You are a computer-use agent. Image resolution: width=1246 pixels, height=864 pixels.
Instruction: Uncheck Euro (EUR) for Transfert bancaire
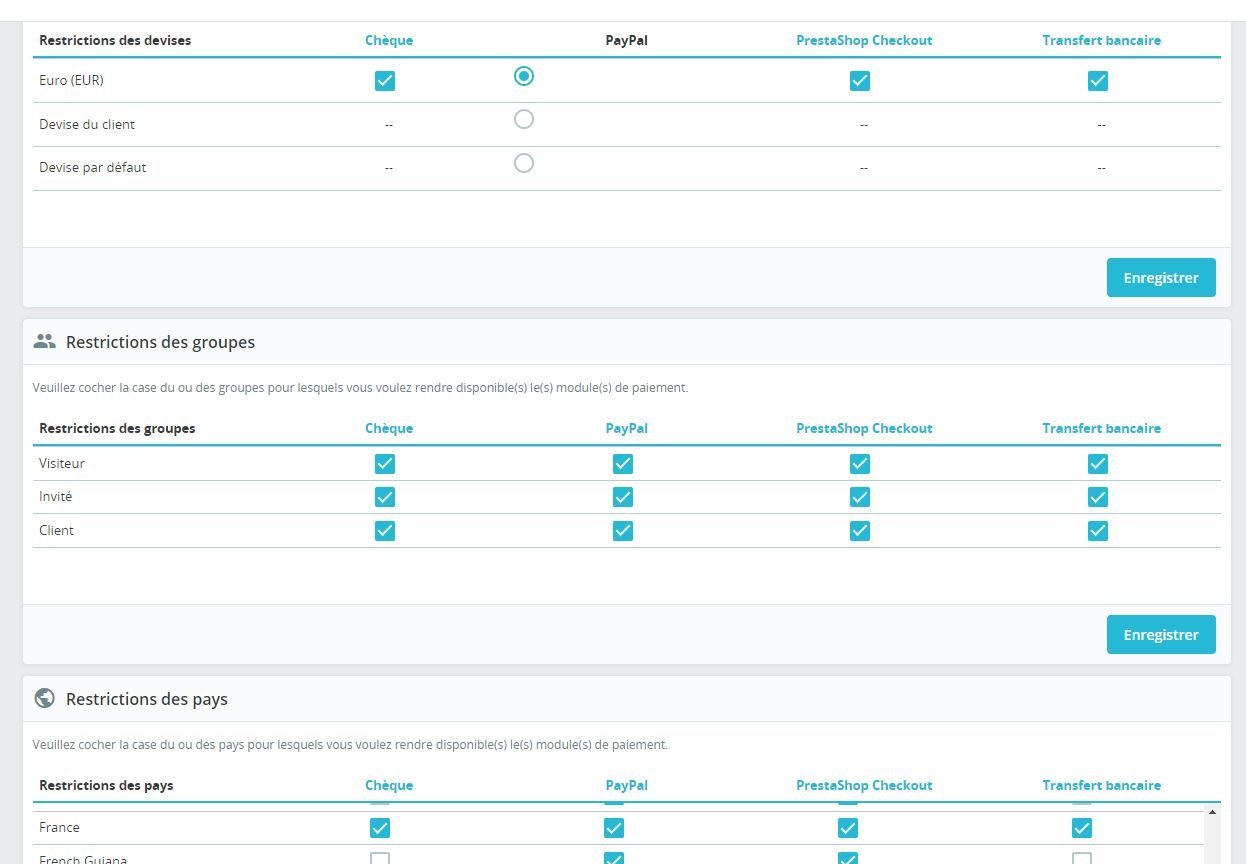pos(1098,81)
